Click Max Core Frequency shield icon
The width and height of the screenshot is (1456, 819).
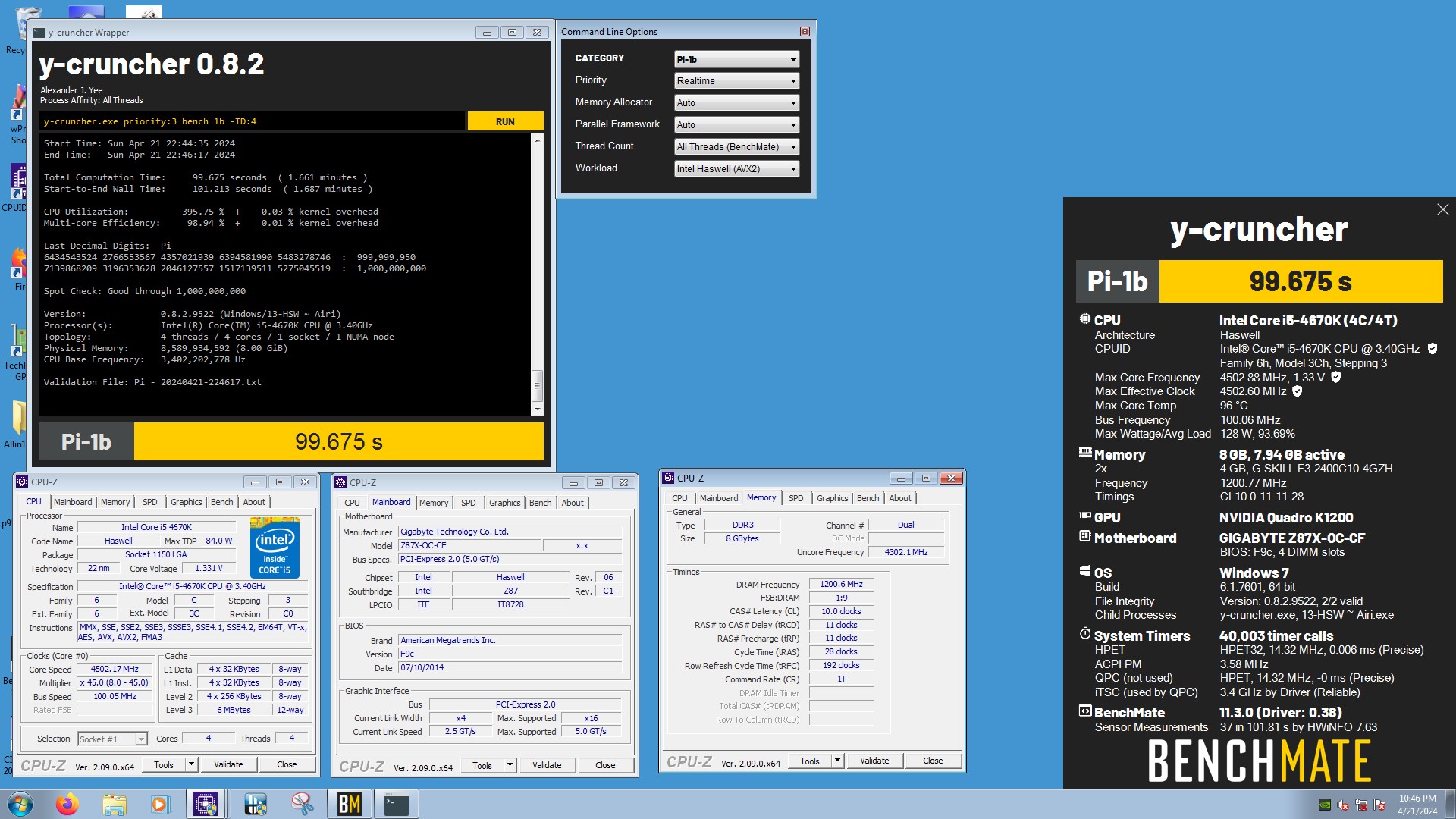[x=1336, y=377]
